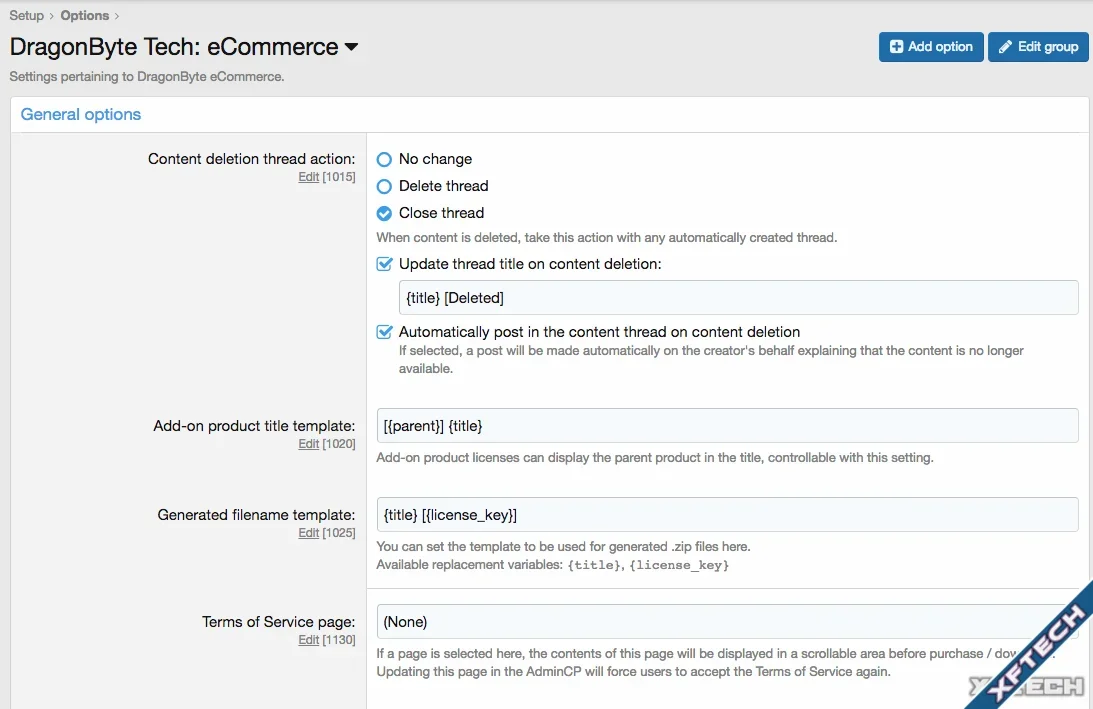Go to Options in the breadcrumb
This screenshot has width=1093, height=709.
(x=84, y=15)
